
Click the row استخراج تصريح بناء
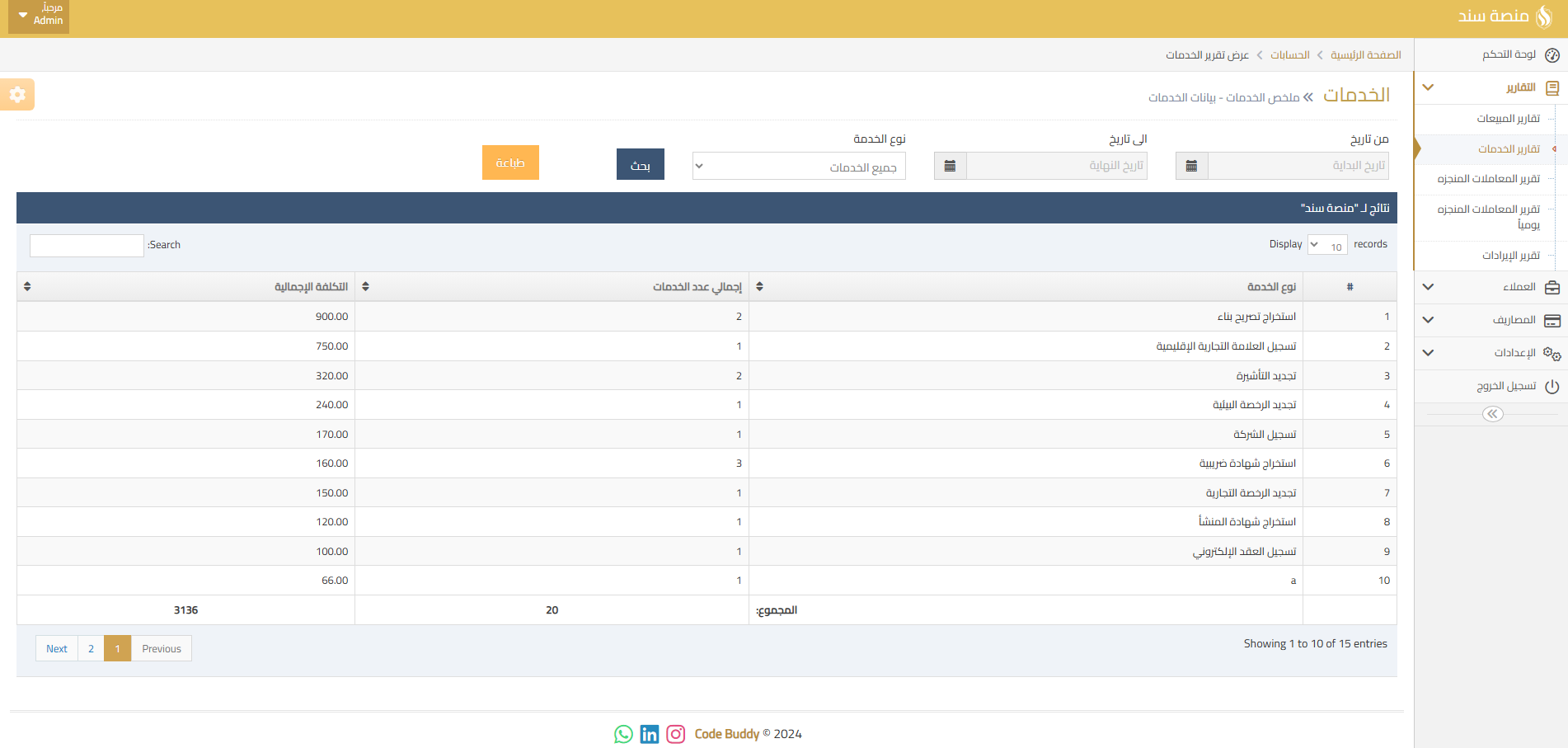tap(707, 317)
